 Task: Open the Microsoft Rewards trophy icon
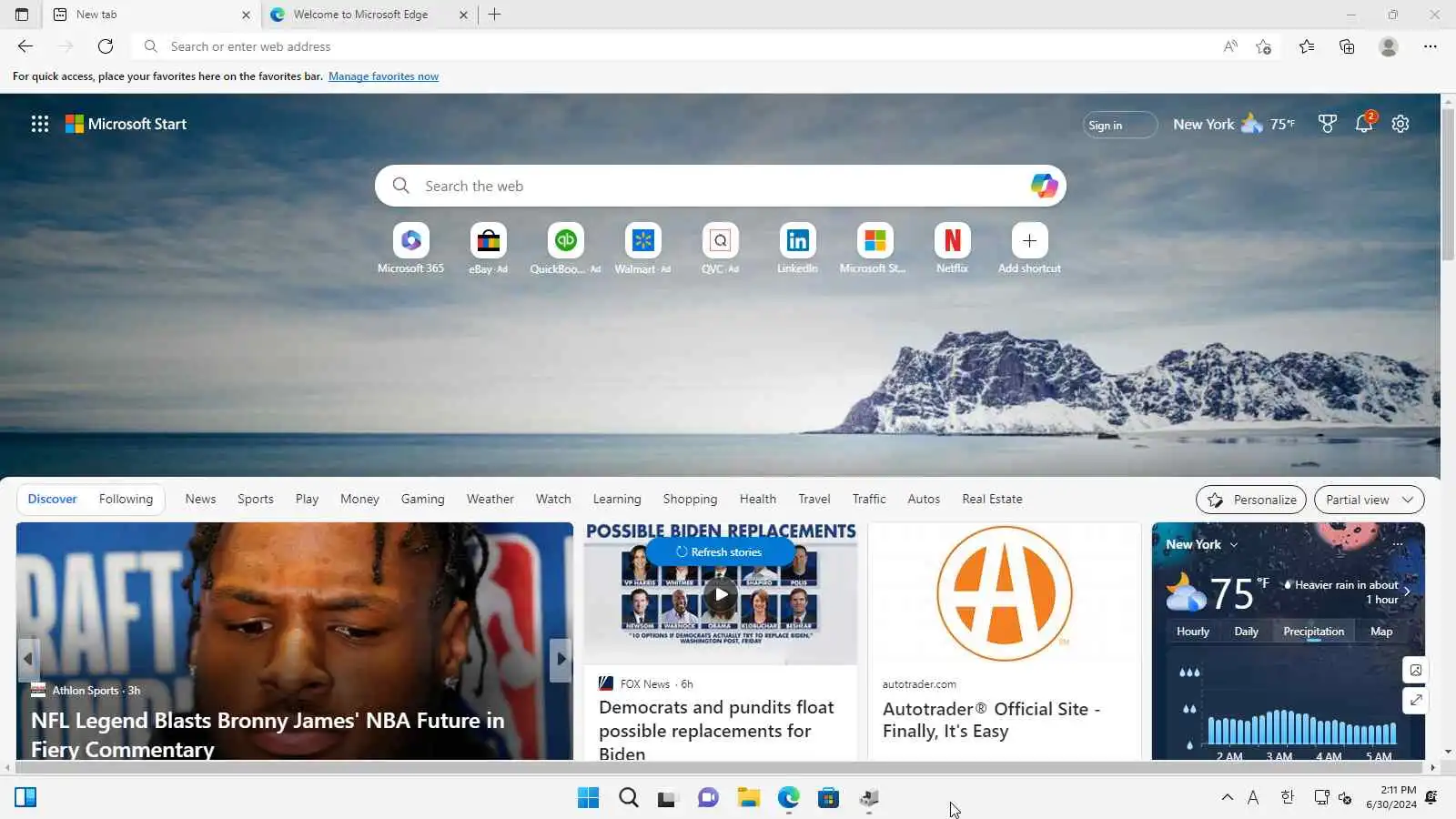tap(1327, 124)
